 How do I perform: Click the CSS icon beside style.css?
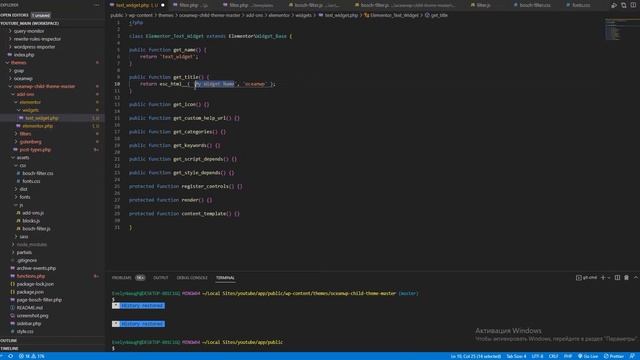point(13,331)
